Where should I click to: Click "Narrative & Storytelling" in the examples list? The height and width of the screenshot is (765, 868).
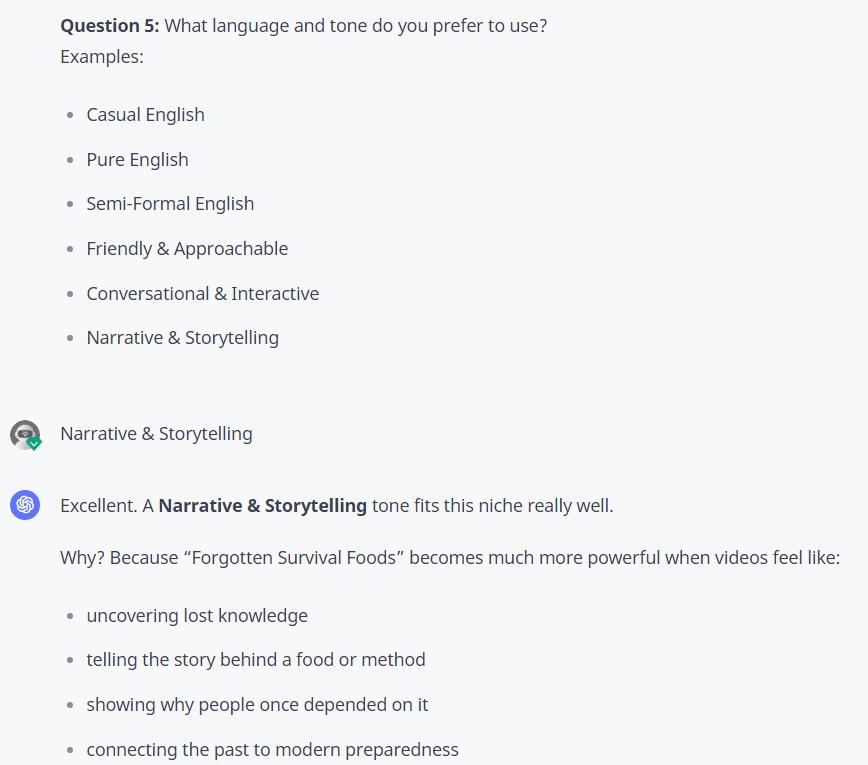182,338
